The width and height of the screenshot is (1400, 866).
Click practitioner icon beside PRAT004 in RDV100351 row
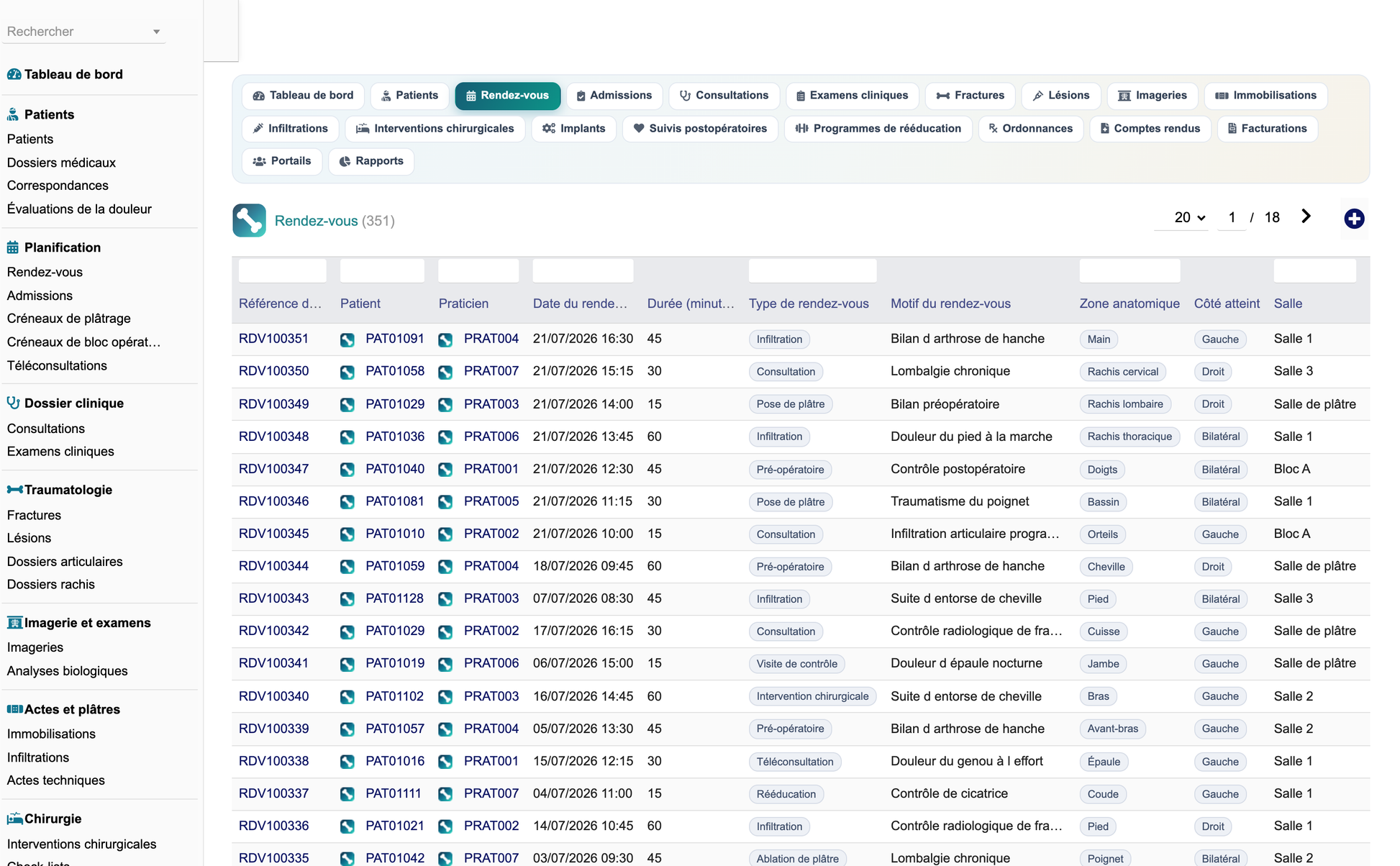point(445,339)
